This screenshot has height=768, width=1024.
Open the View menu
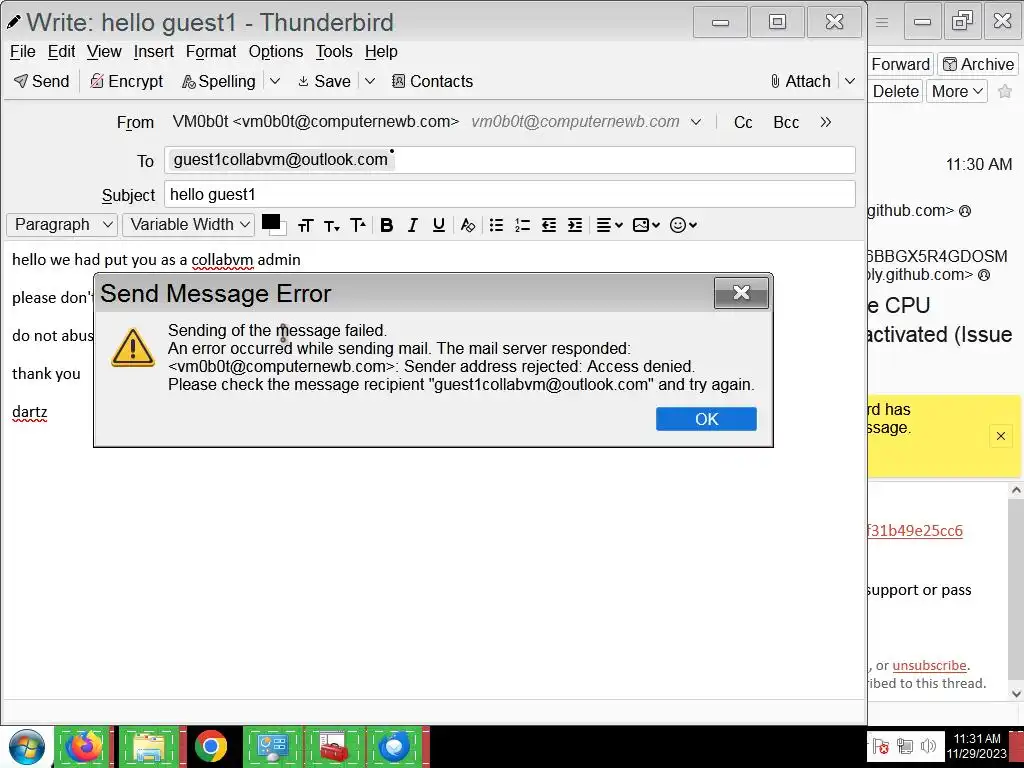(x=104, y=52)
